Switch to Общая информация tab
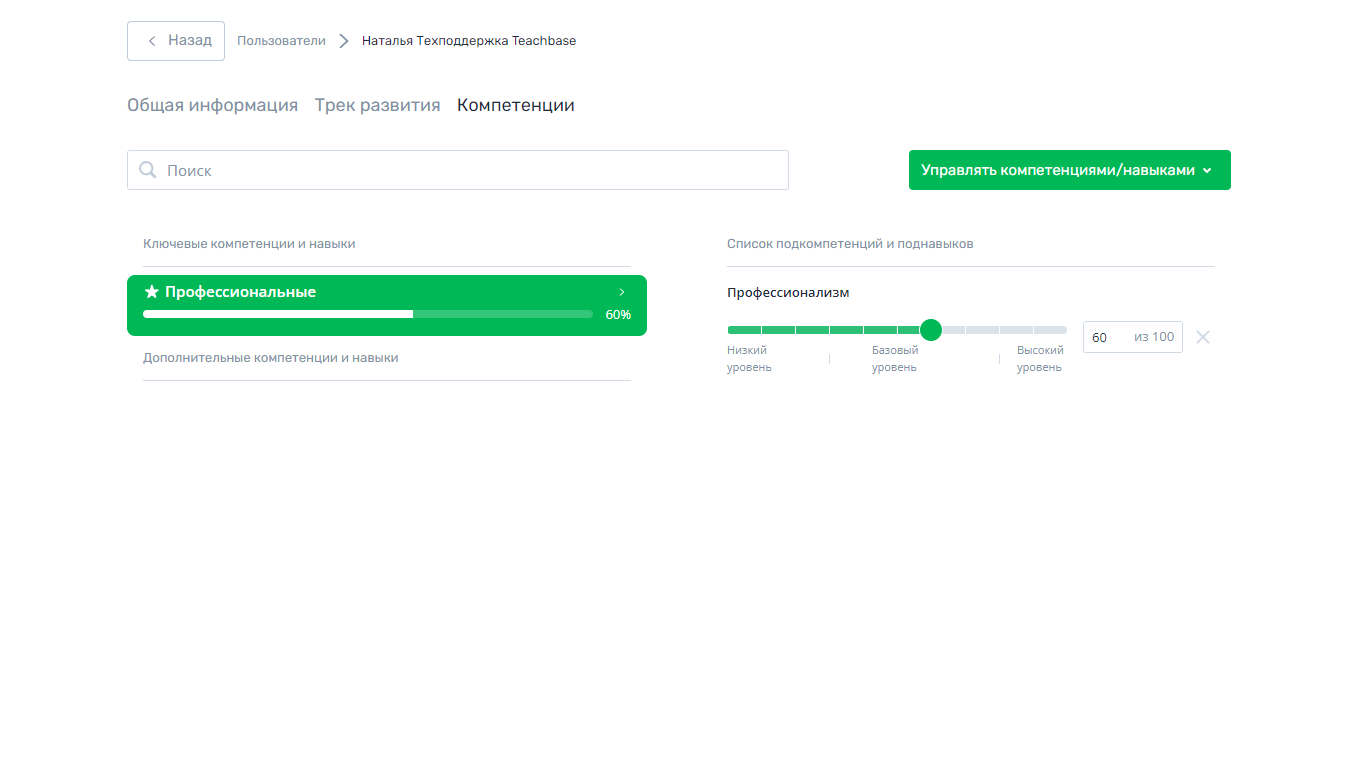 pos(212,105)
